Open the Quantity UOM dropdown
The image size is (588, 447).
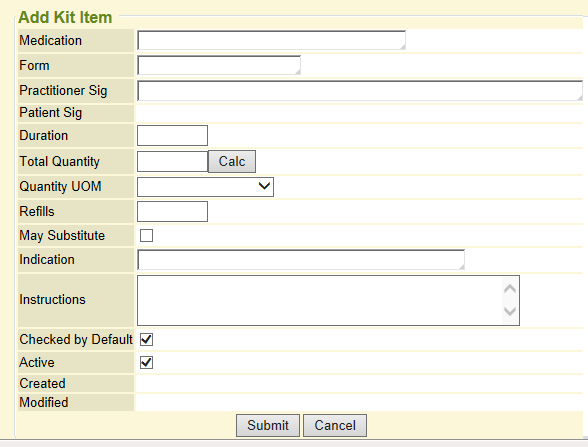click(x=205, y=187)
